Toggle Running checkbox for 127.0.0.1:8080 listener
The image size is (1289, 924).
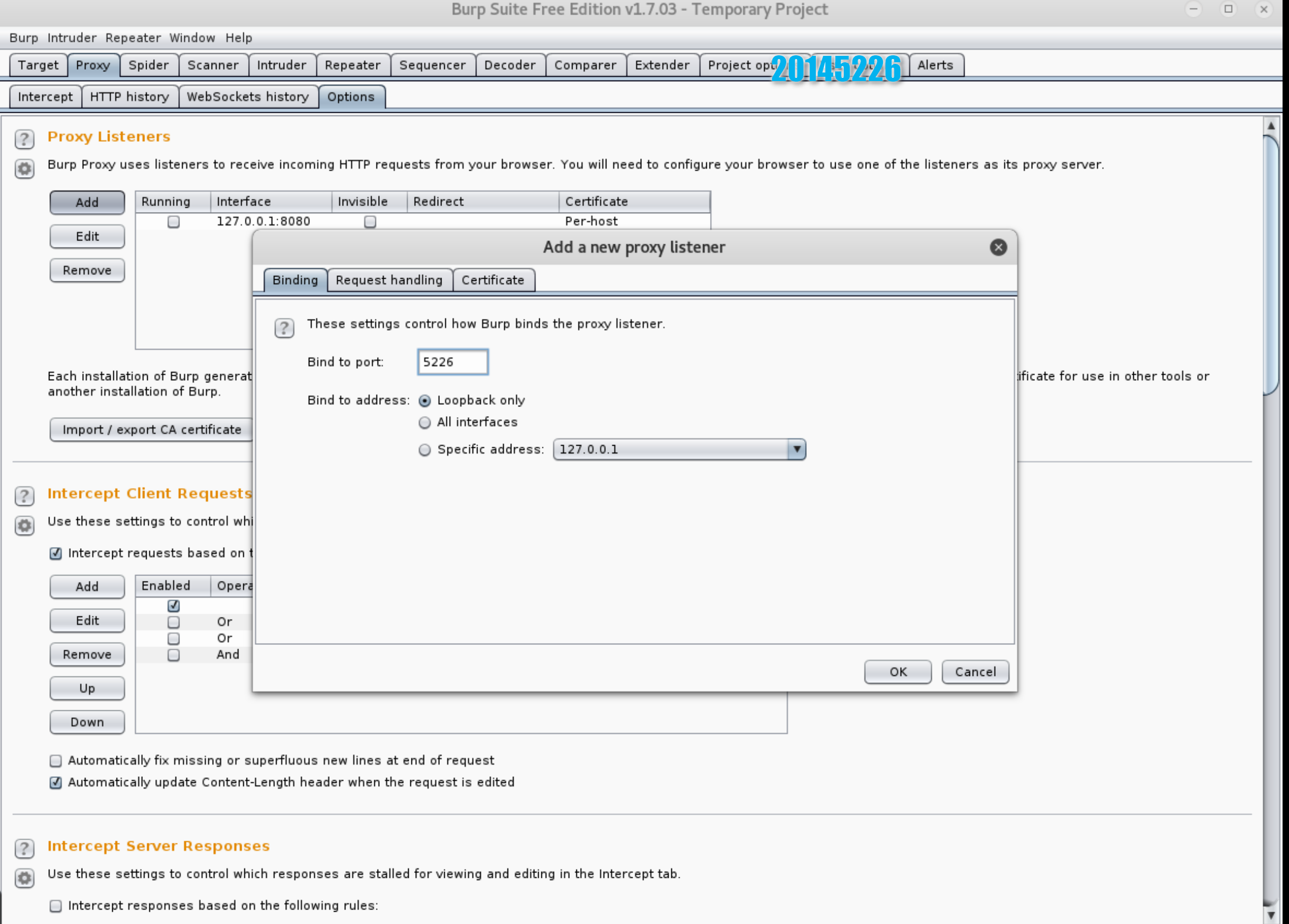(173, 222)
